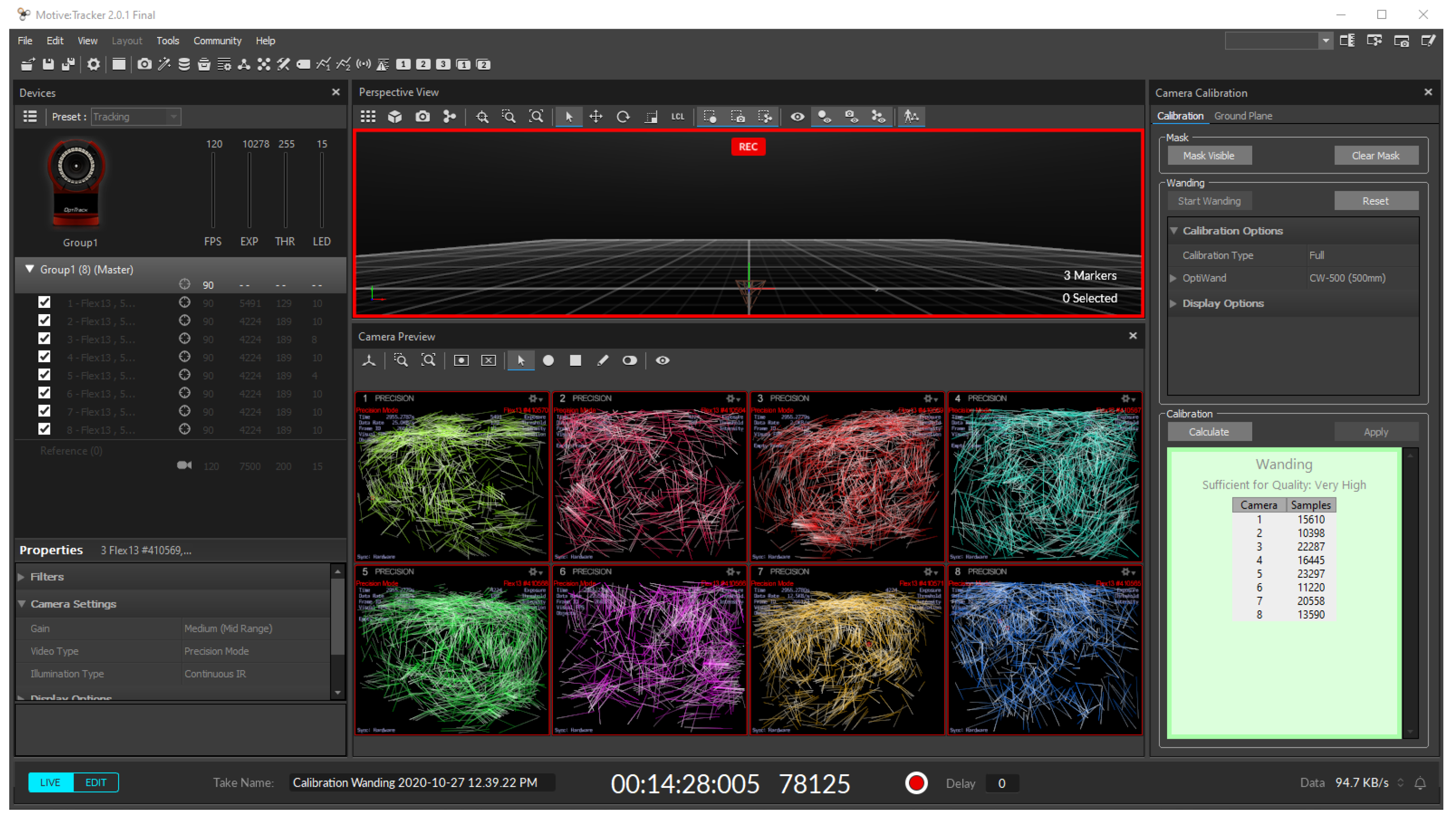
Task: Click the rotate tool in Perspective View toolbar
Action: tap(623, 117)
